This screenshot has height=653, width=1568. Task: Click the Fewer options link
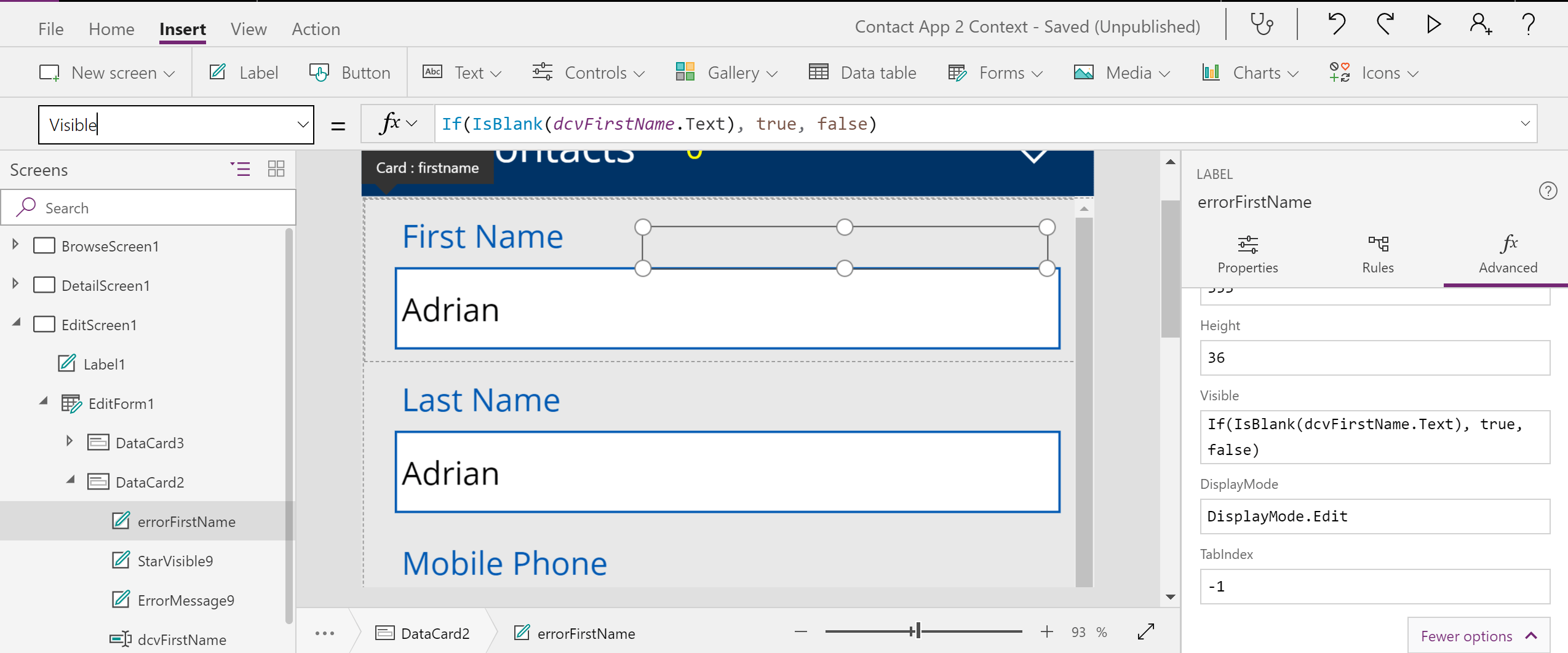[x=1478, y=636]
